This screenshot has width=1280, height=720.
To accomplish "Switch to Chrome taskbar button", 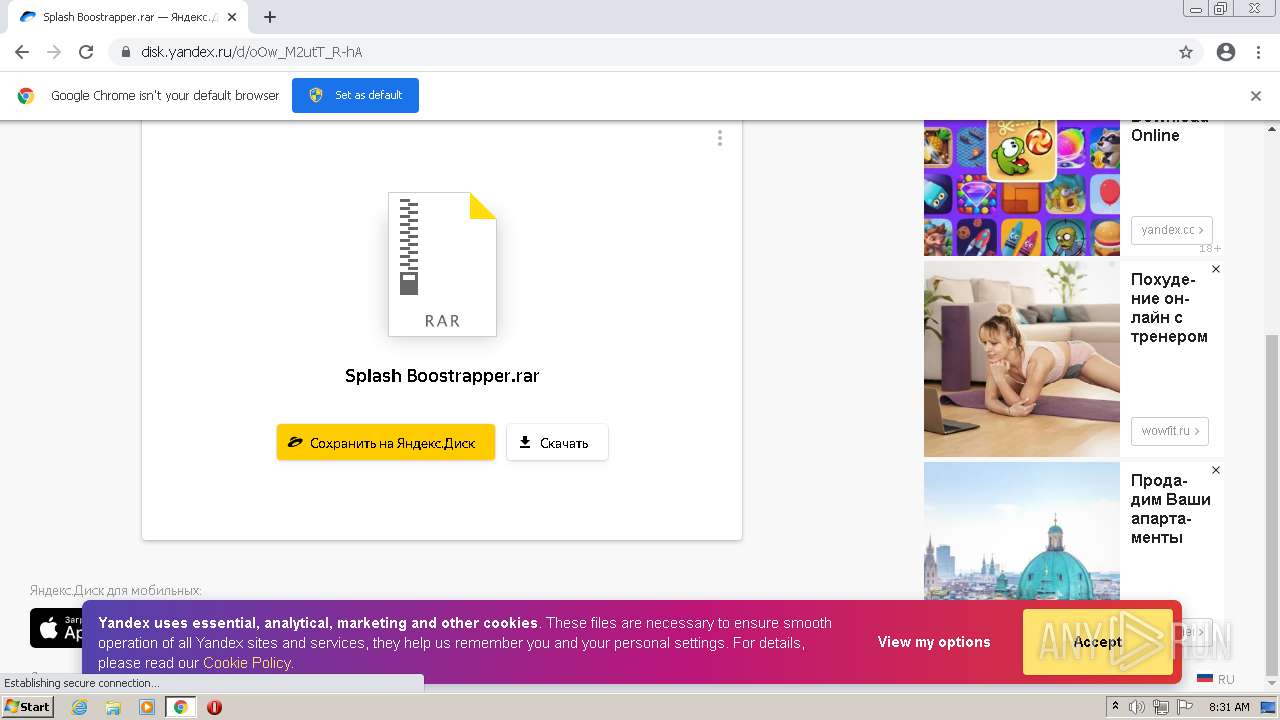I will pyautogui.click(x=181, y=707).
